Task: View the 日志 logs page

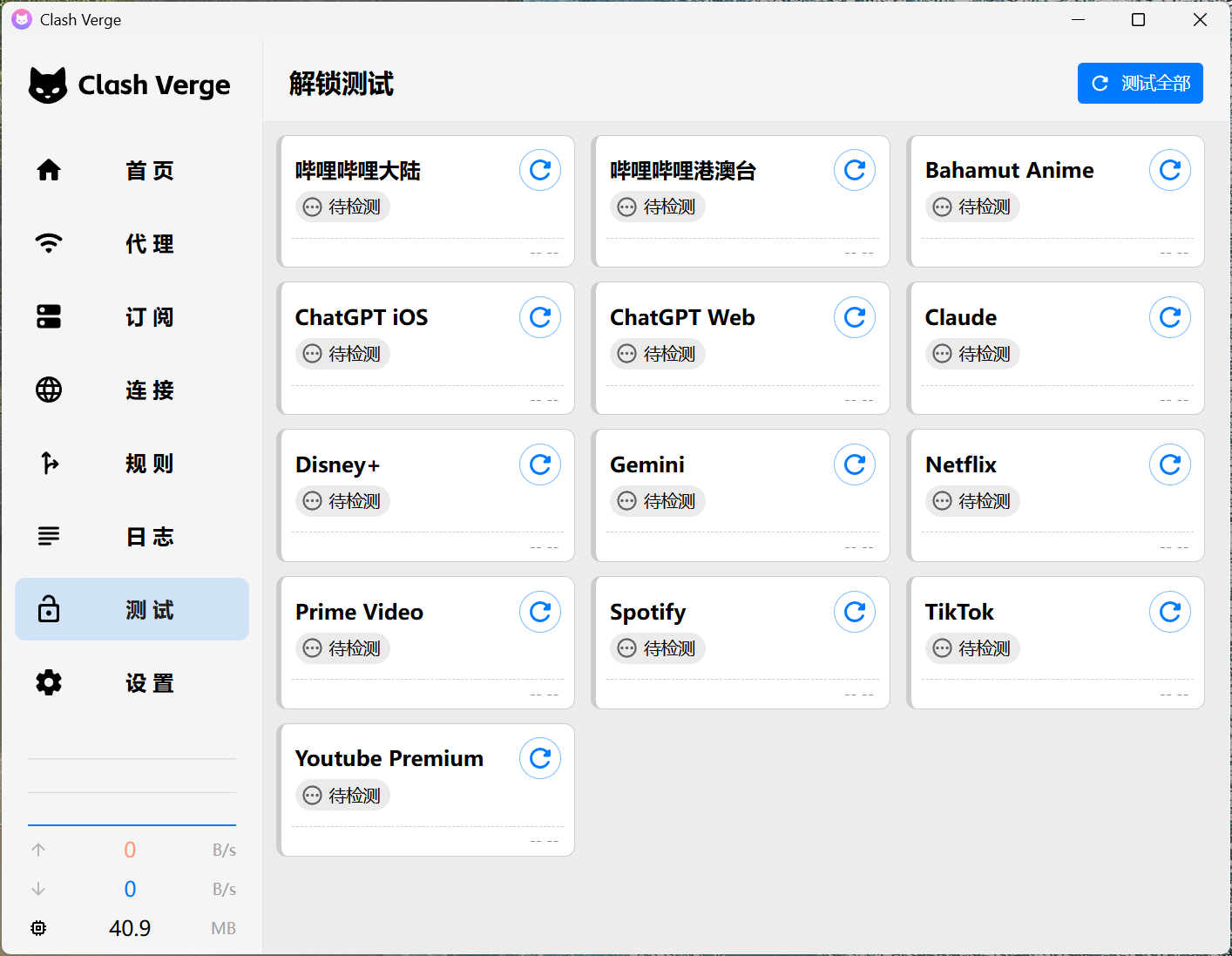Action: pos(132,536)
